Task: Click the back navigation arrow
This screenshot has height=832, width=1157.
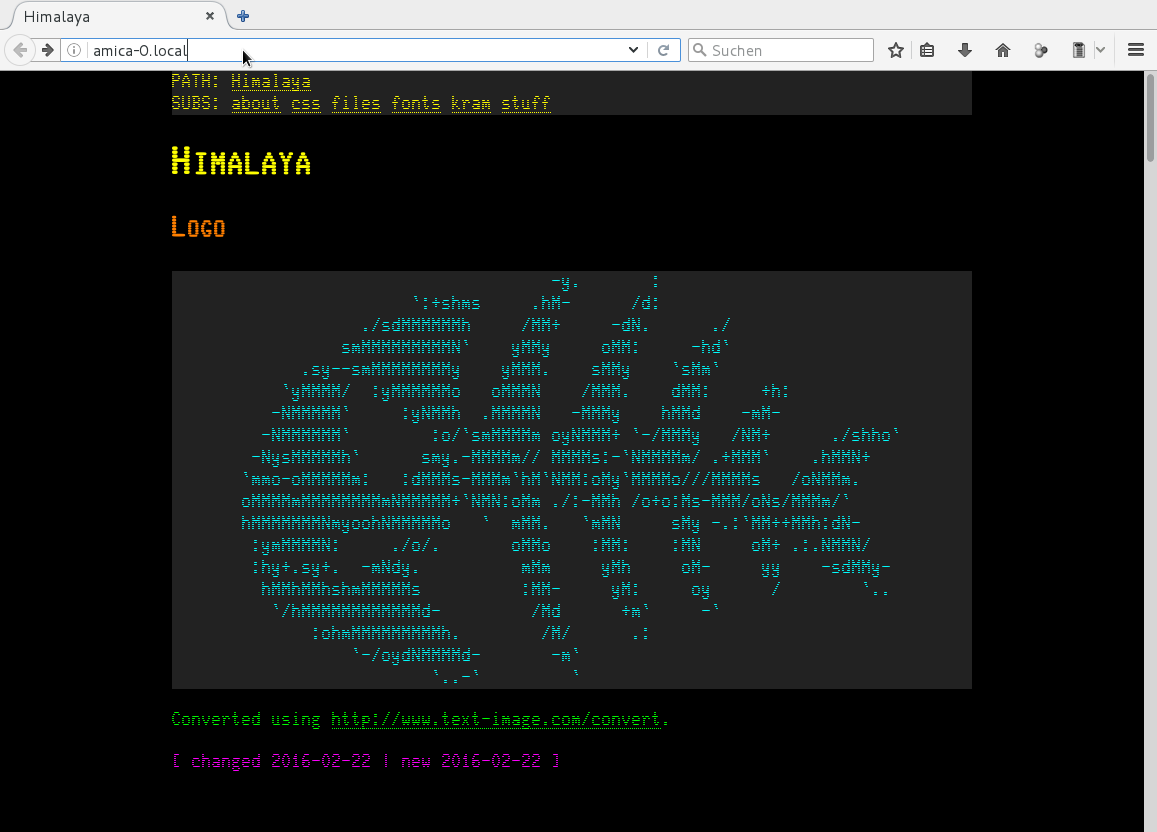Action: tap(20, 50)
